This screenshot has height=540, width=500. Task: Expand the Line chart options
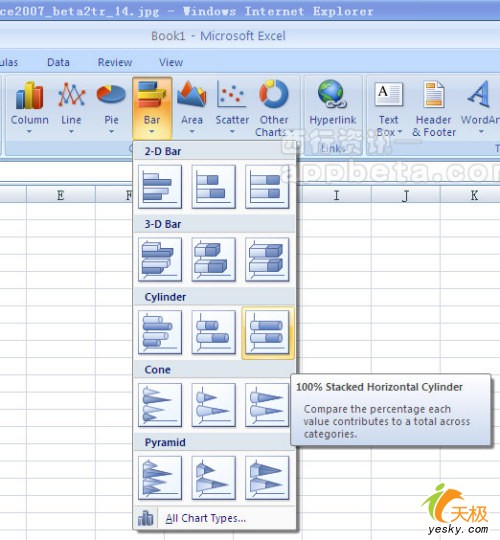[71, 107]
